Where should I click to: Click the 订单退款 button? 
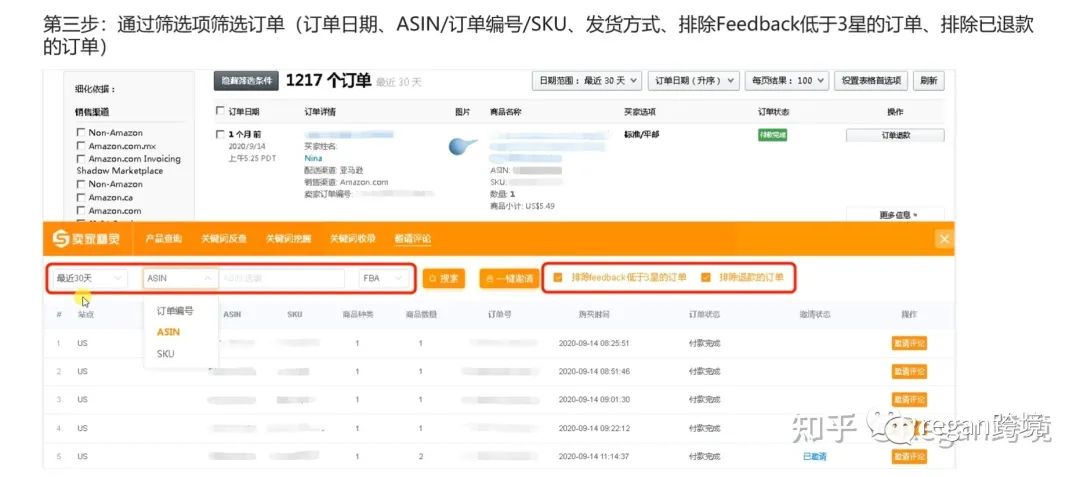point(895,136)
